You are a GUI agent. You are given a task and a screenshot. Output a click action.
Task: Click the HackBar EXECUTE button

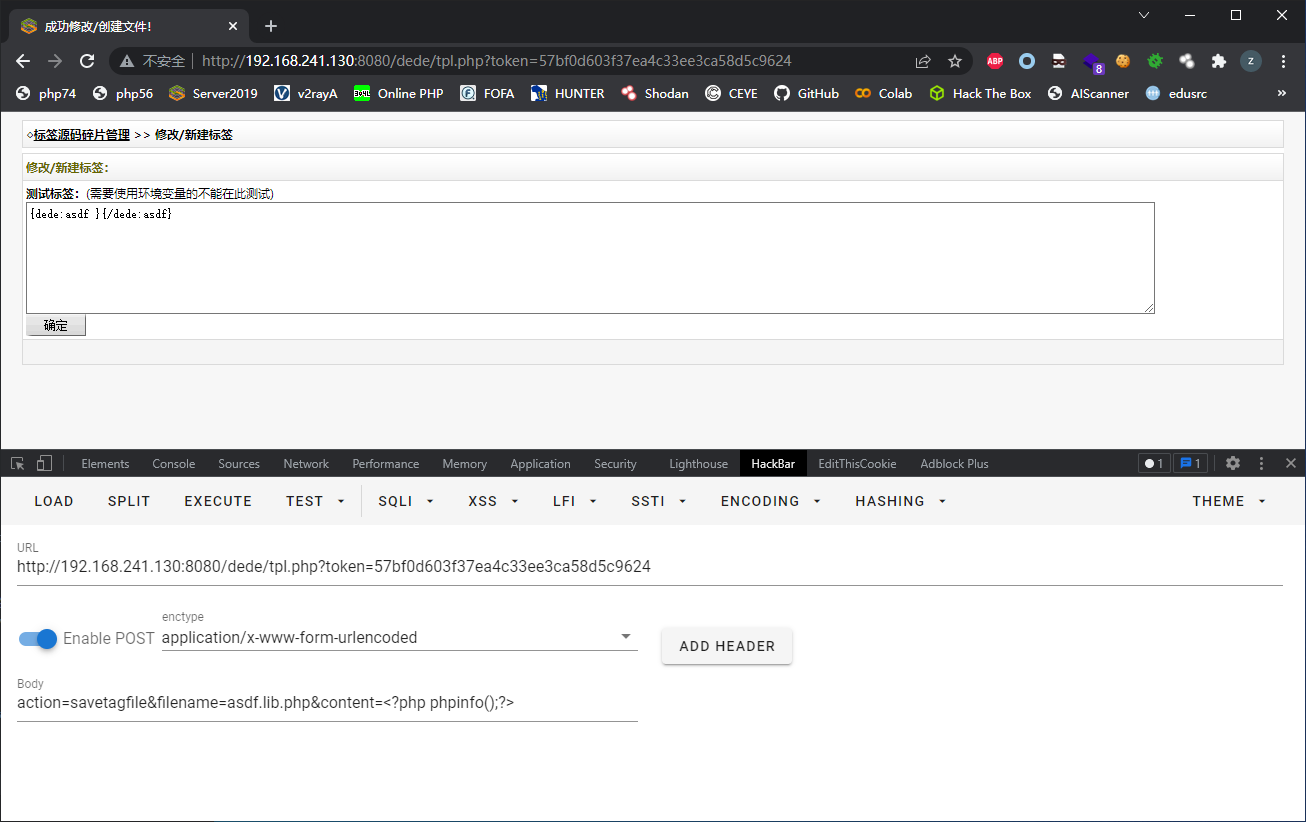pos(218,501)
